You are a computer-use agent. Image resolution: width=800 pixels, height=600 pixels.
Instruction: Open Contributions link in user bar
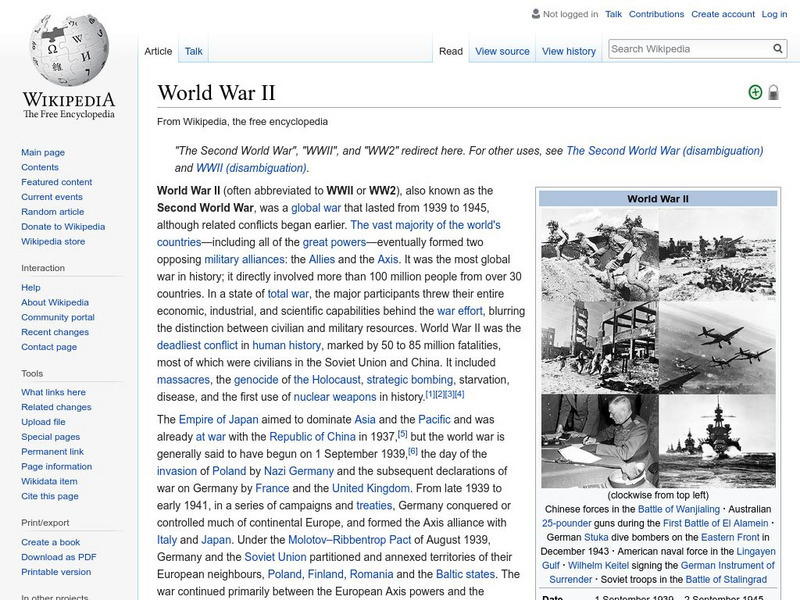(657, 14)
